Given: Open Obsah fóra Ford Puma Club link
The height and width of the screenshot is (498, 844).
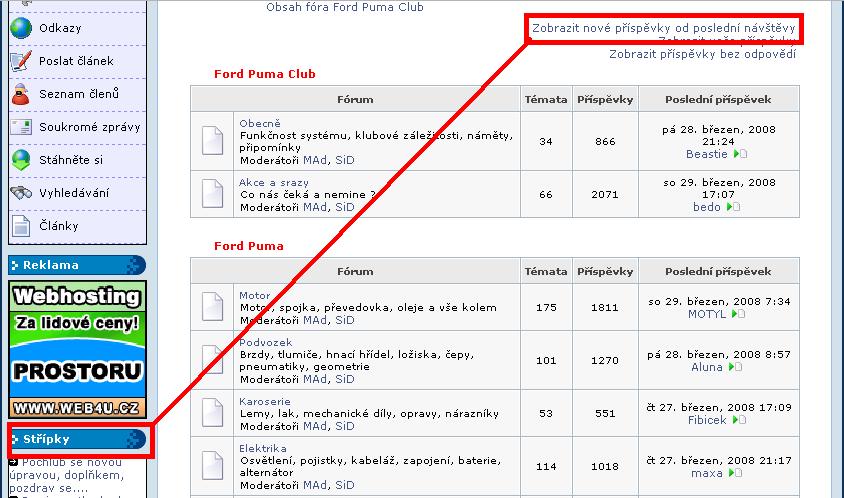Looking at the screenshot, I should [x=345, y=8].
